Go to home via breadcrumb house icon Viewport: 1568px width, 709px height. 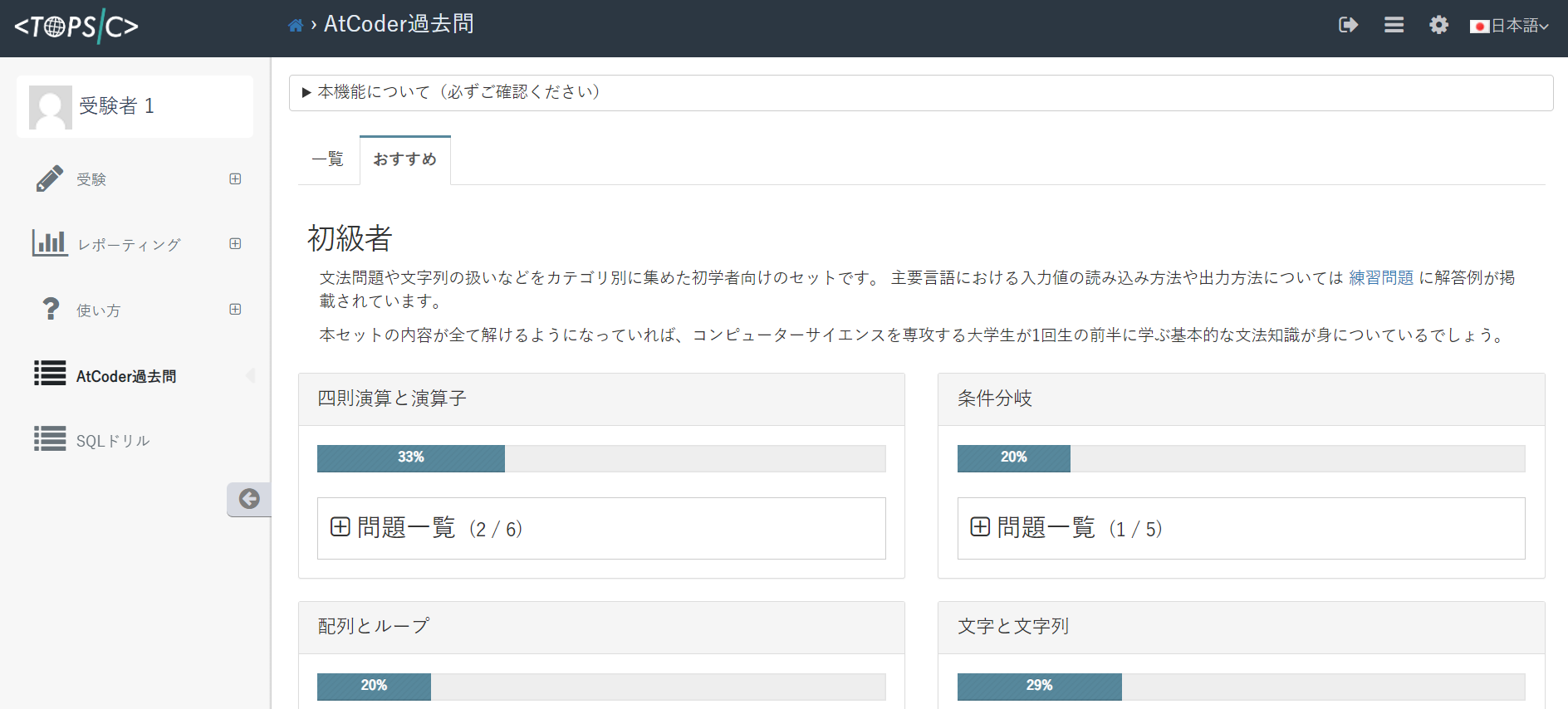pyautogui.click(x=295, y=26)
